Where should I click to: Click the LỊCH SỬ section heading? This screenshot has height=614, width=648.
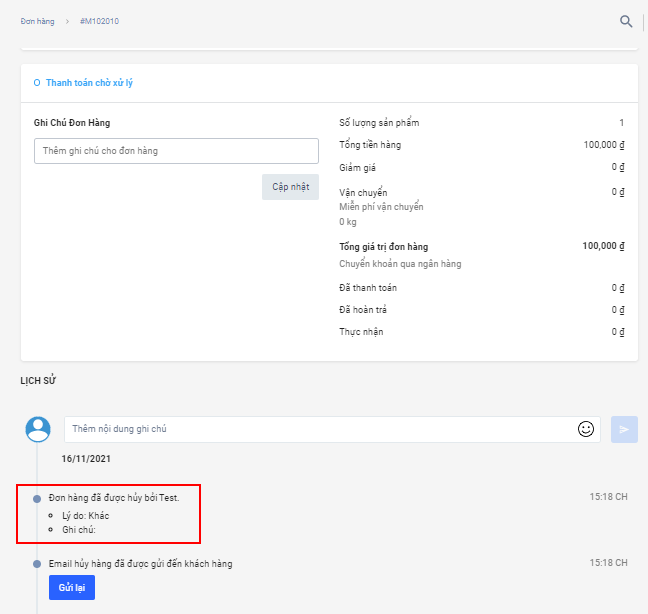(x=37, y=380)
